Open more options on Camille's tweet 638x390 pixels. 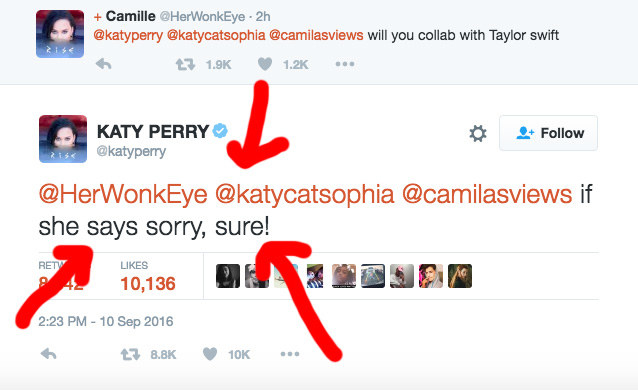(x=345, y=64)
